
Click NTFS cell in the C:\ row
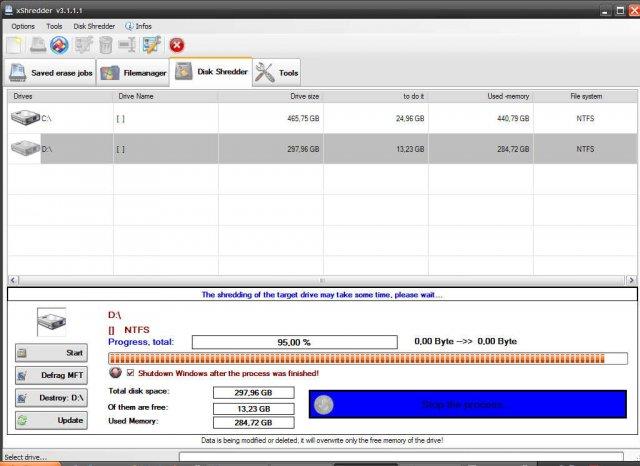pos(585,118)
